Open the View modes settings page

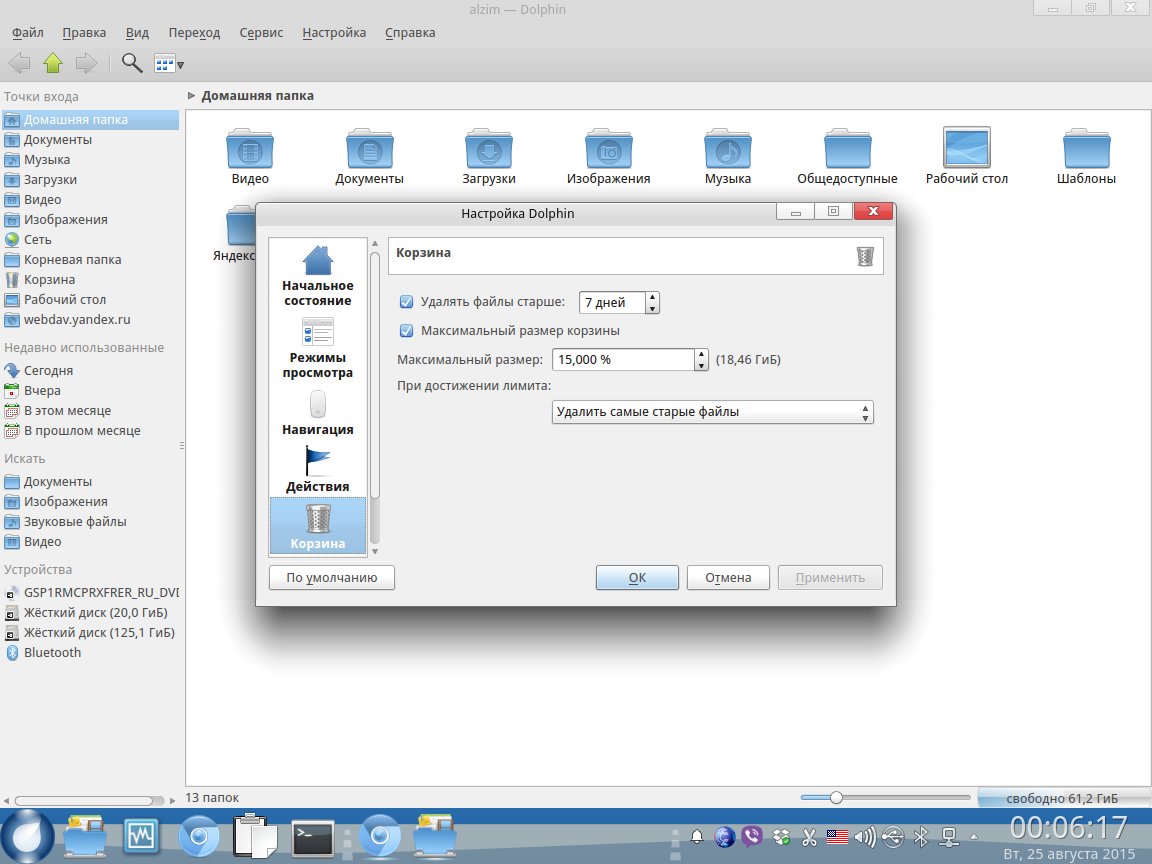coord(318,334)
